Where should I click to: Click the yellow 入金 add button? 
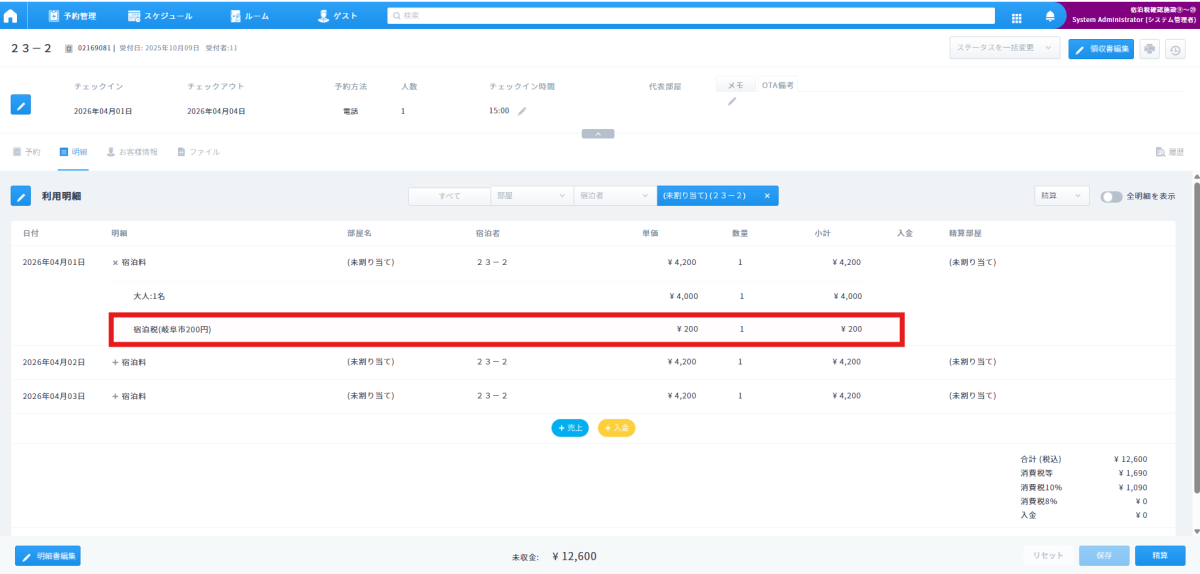tap(616, 428)
